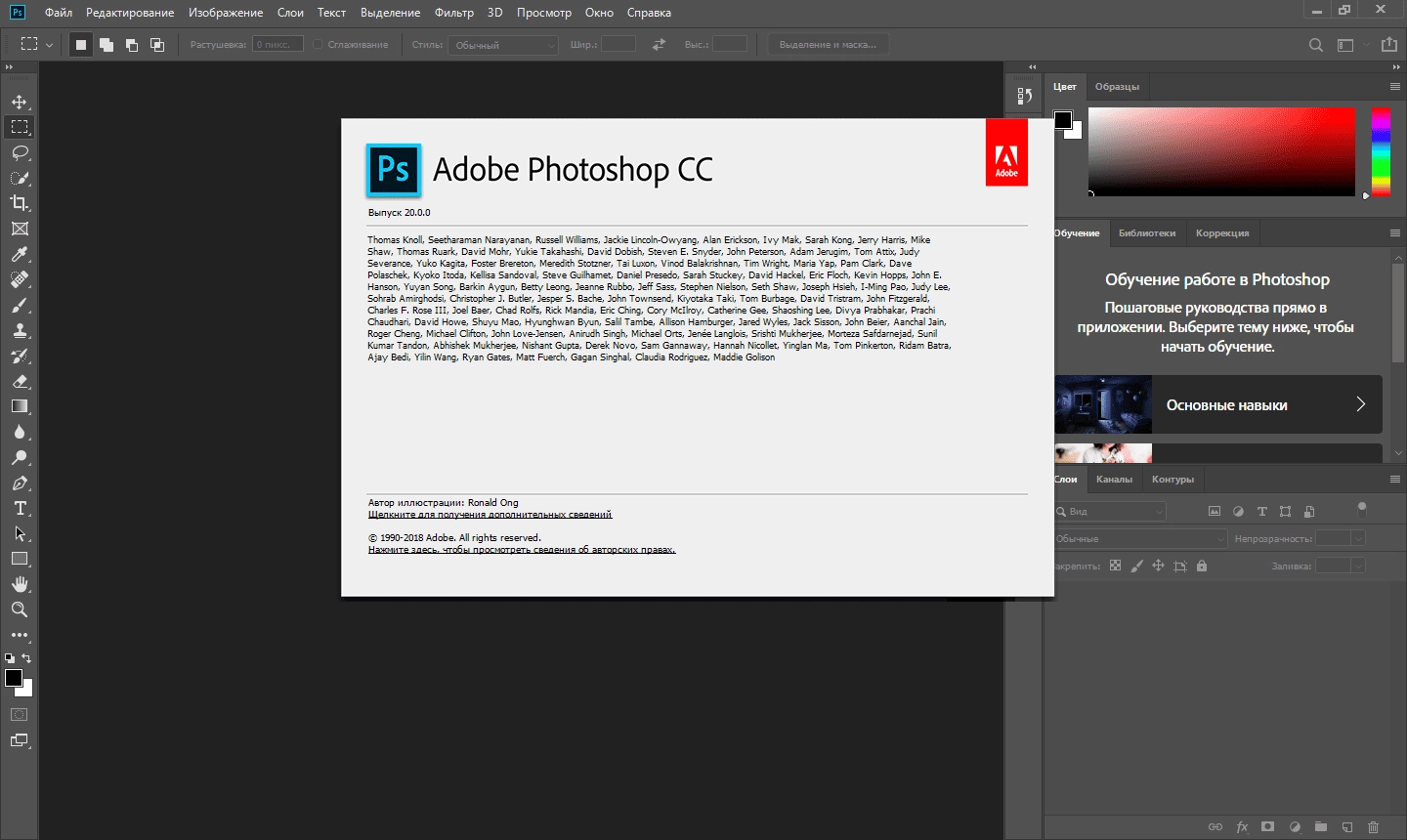Select the Spot Healing Brush tool

click(20, 279)
